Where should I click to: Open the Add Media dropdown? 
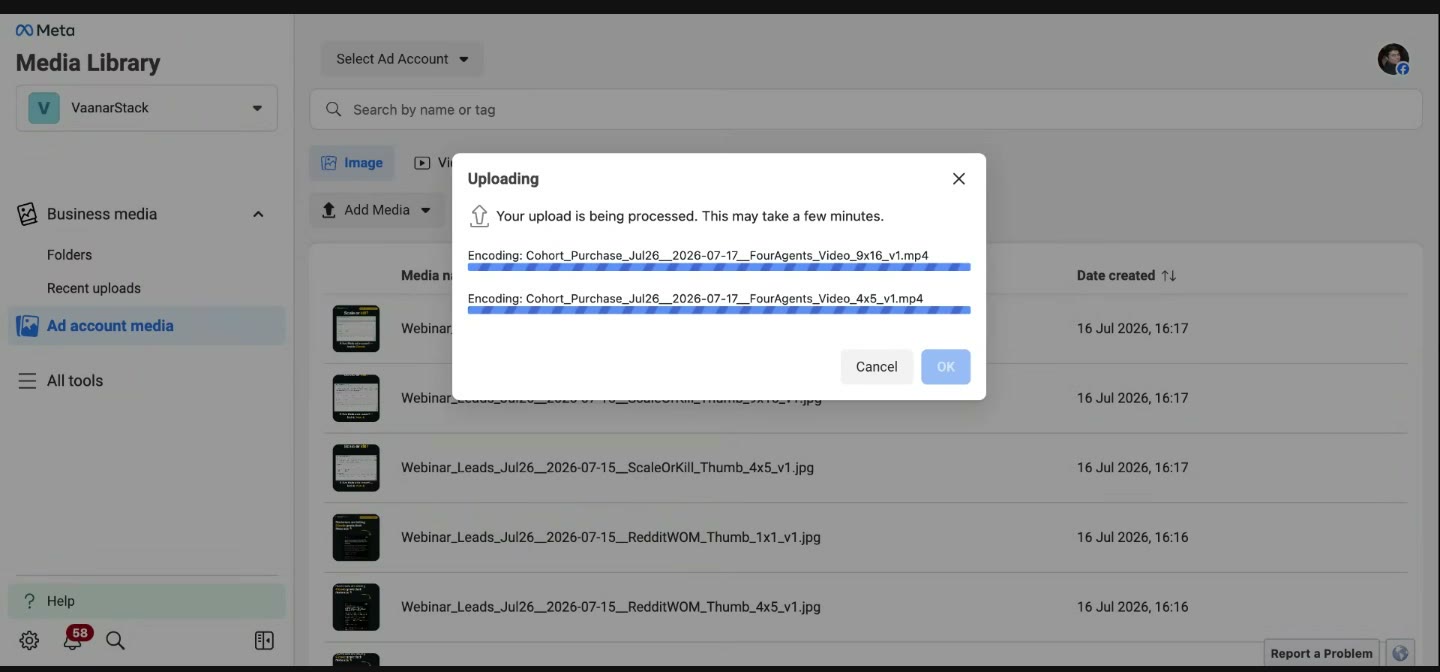377,210
